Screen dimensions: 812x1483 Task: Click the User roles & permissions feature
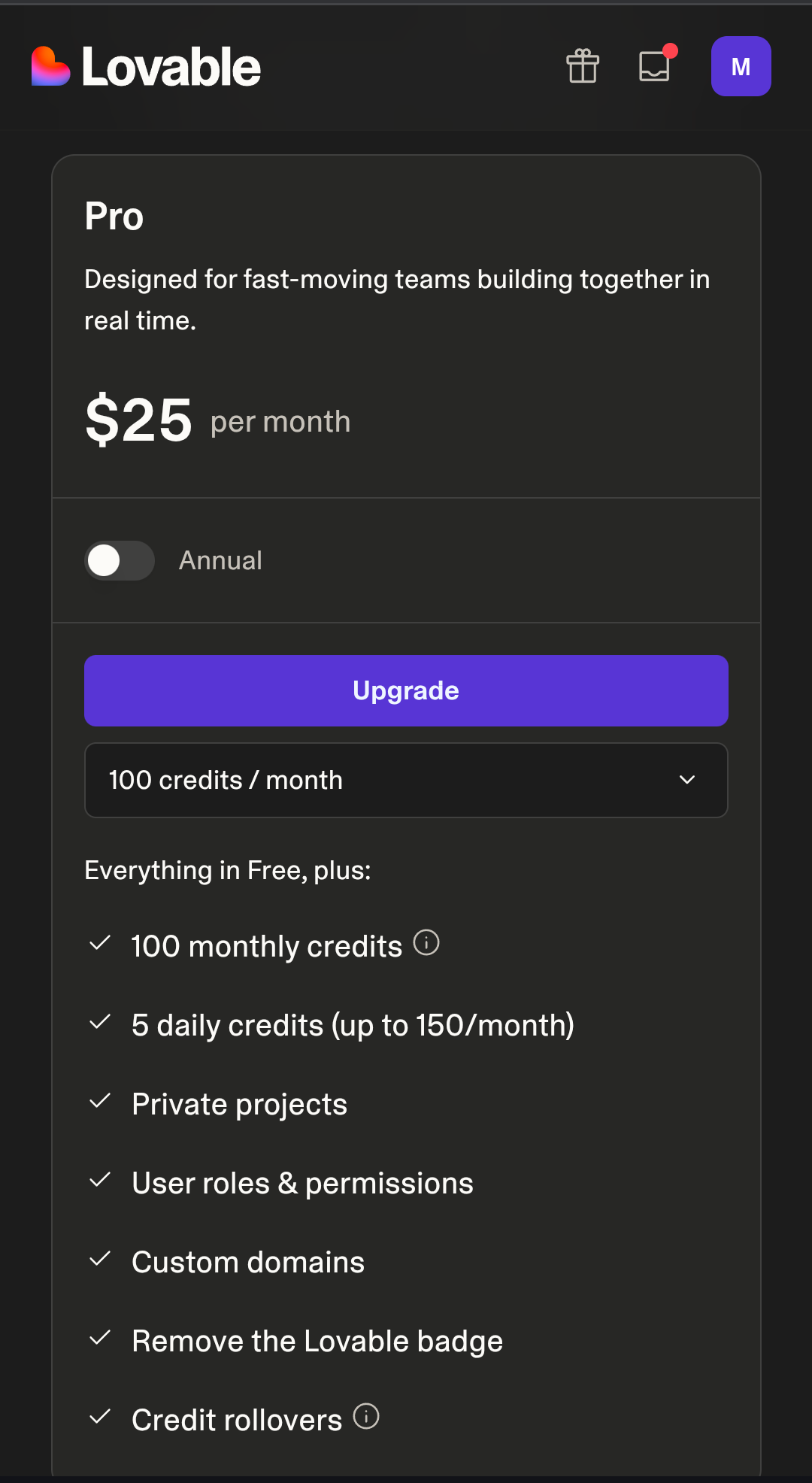click(x=302, y=1183)
